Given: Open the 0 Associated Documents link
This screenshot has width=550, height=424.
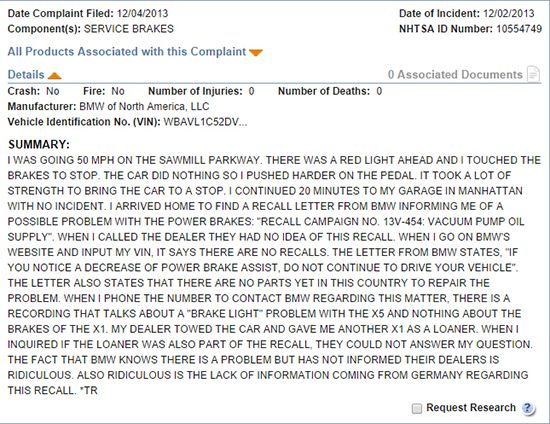Looking at the screenshot, I should coord(455,74).
